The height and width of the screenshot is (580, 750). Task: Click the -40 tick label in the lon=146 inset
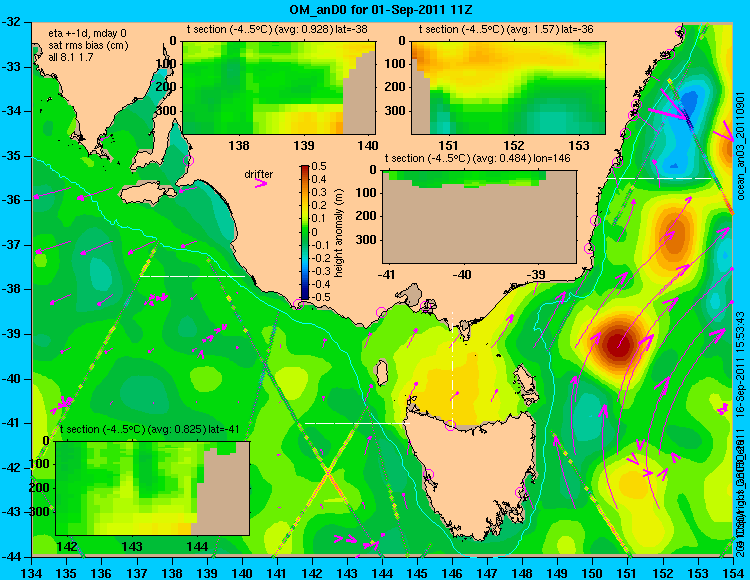click(x=463, y=274)
